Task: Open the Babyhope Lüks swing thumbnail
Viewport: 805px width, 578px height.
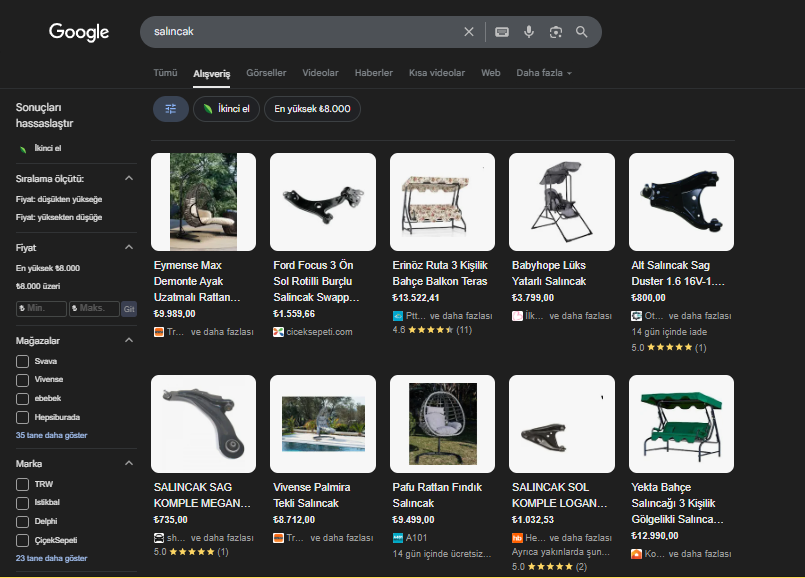Action: pos(562,202)
